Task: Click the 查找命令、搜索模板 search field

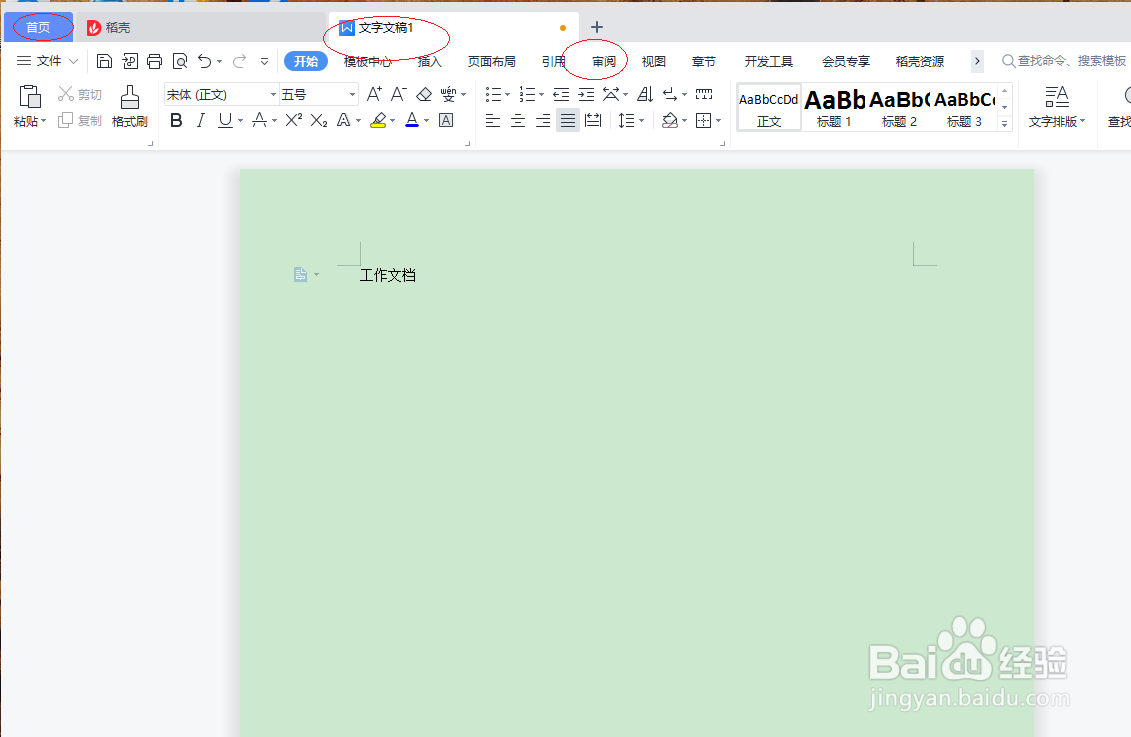Action: (x=1066, y=61)
